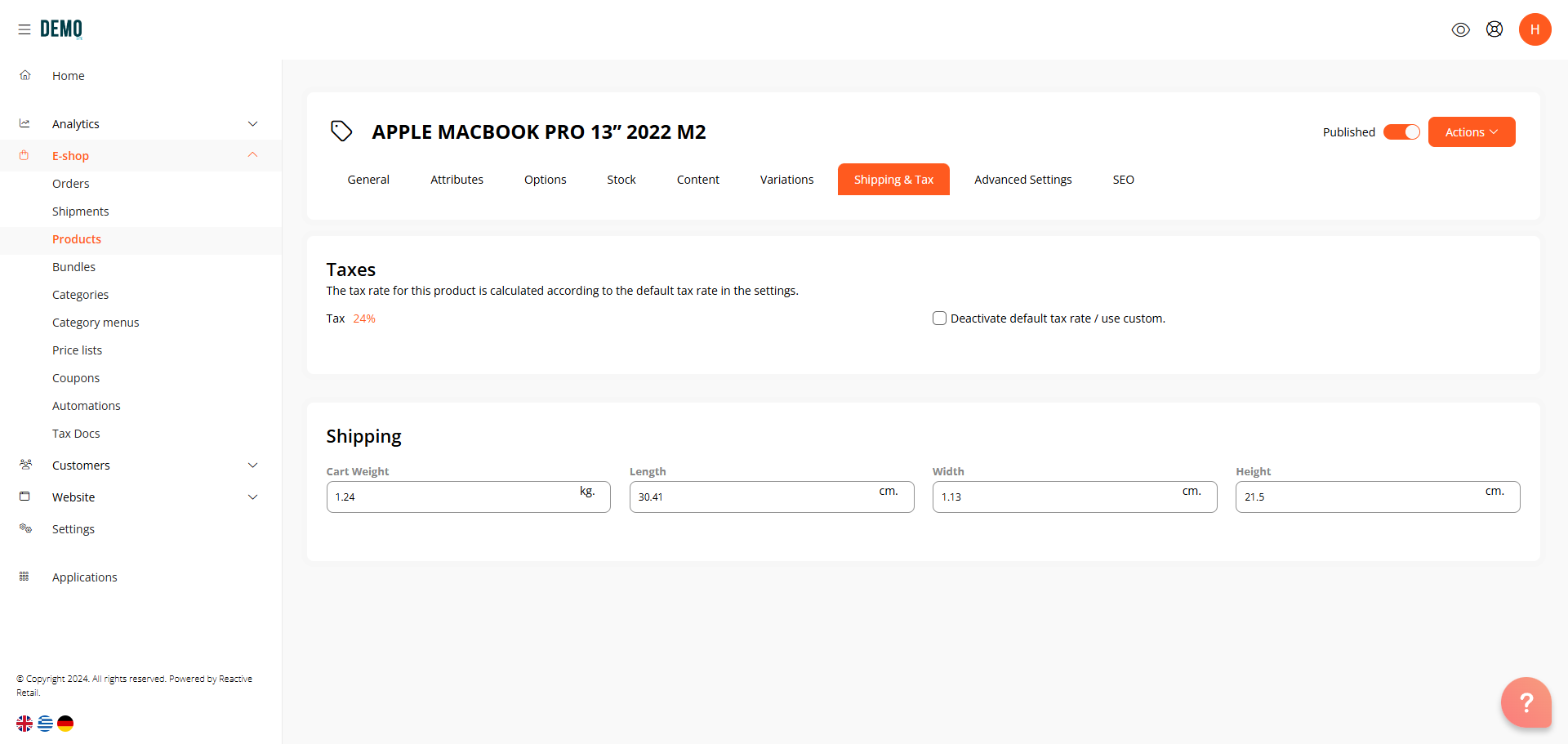1568x744 pixels.
Task: Toggle the Published switch
Action: pos(1401,132)
